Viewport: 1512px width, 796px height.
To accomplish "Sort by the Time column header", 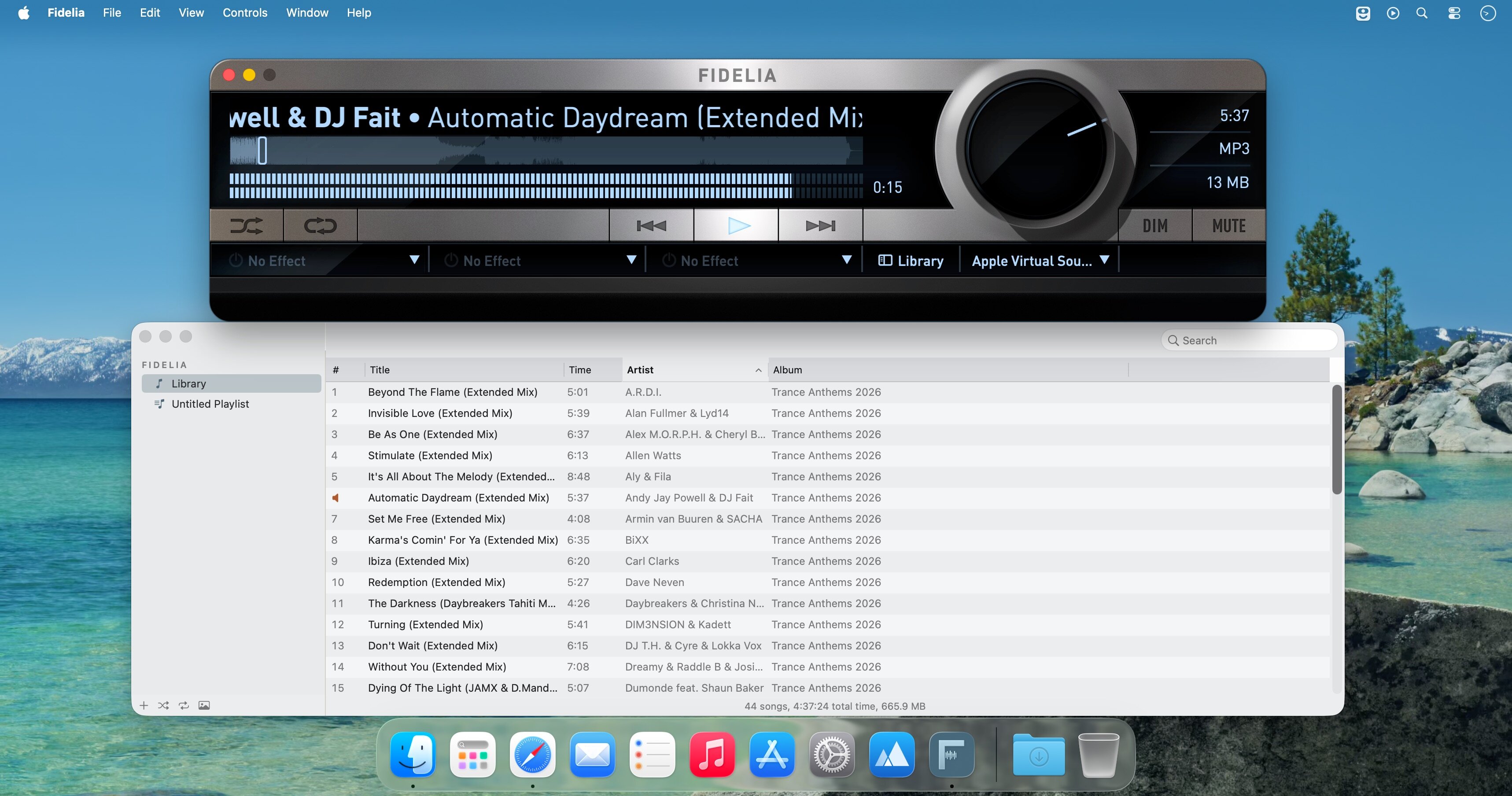I will point(593,370).
